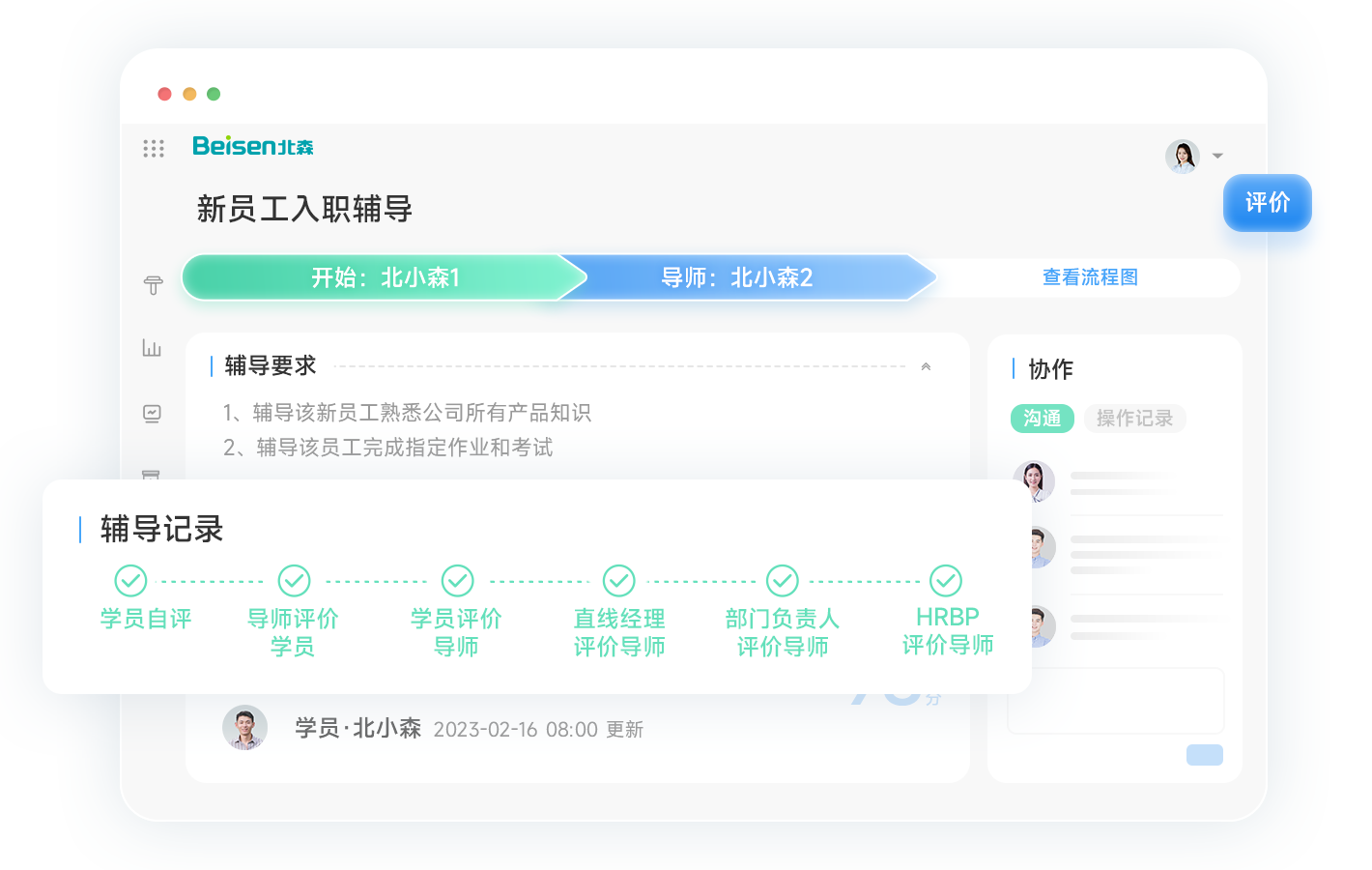Image resolution: width=1372 pixels, height=870 pixels.
Task: Expand the dropdown arrow beside profile avatar
Action: [1217, 156]
